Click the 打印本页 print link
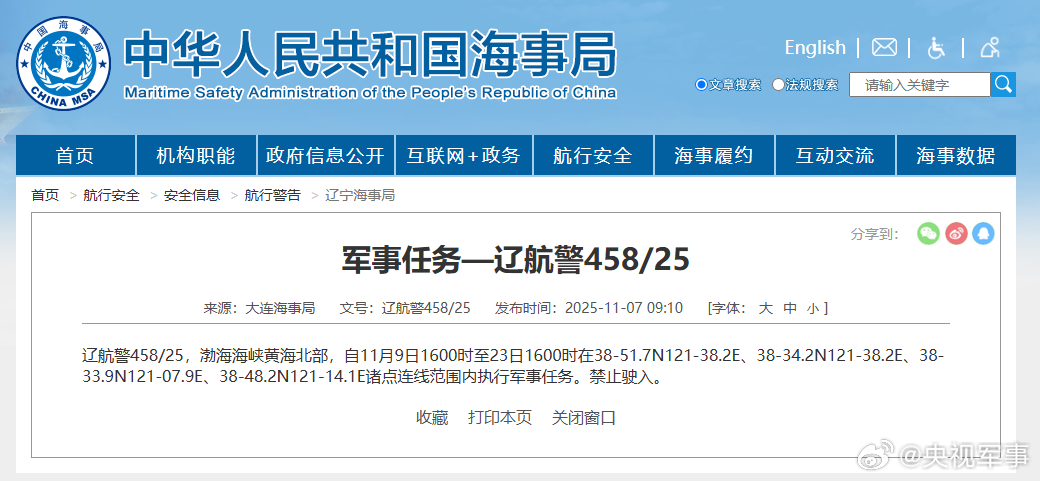The image size is (1040, 481). click(500, 418)
